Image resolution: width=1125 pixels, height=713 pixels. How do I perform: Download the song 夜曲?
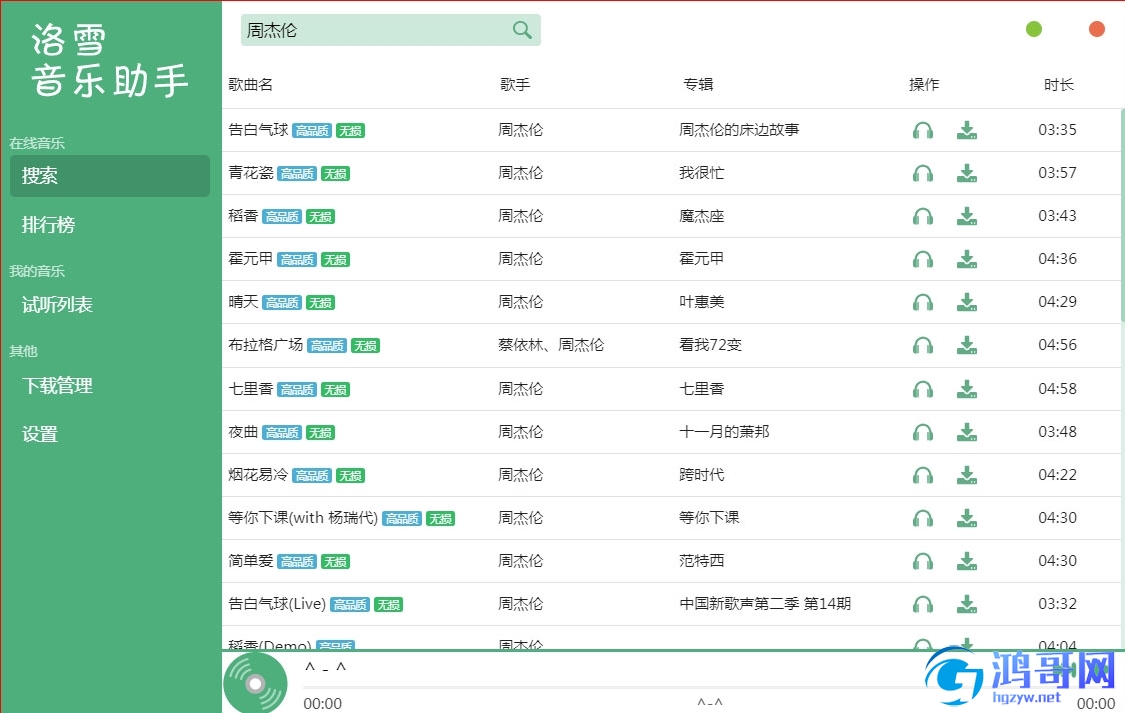click(966, 433)
